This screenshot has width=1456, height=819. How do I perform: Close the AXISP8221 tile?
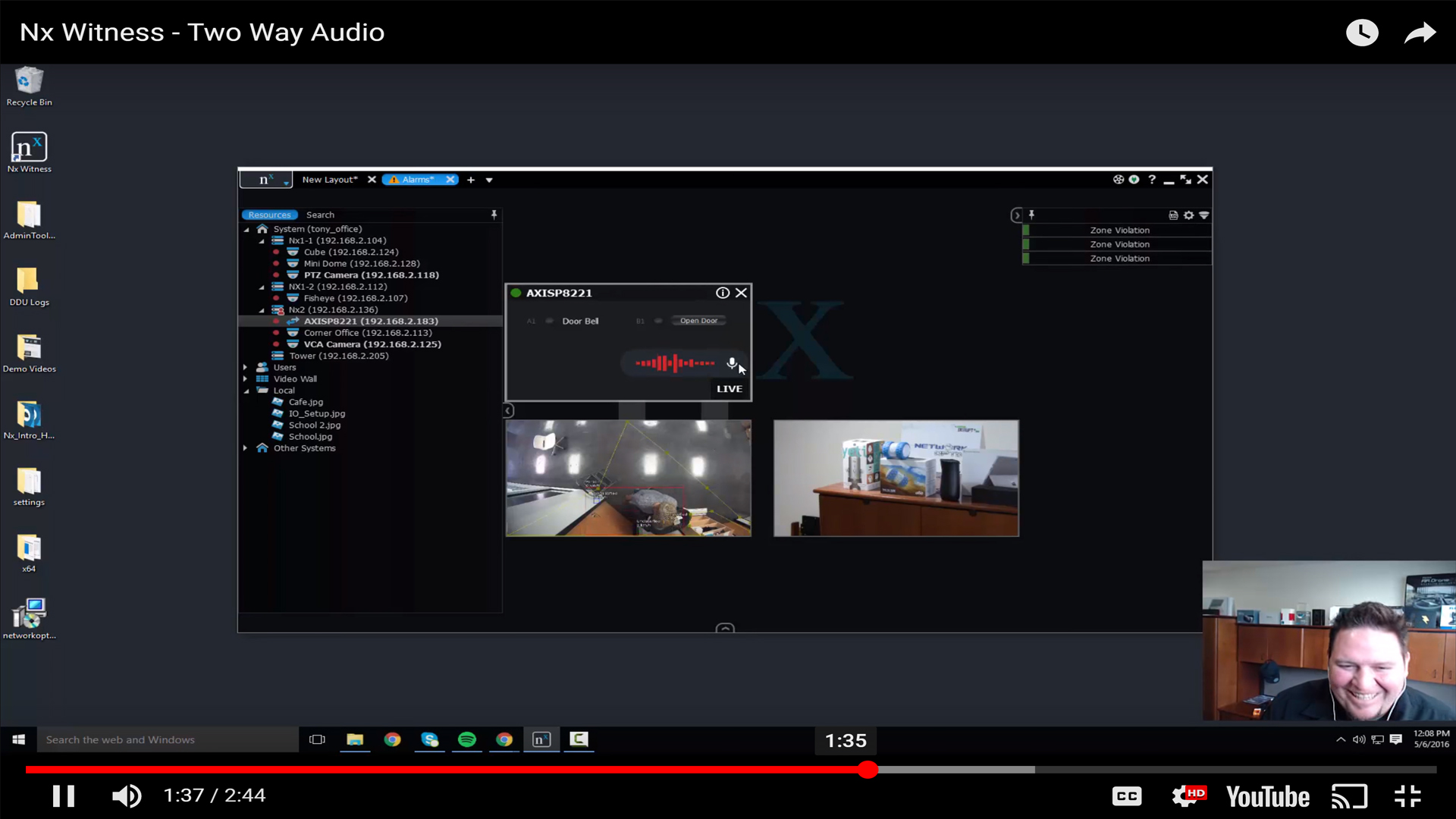741,293
